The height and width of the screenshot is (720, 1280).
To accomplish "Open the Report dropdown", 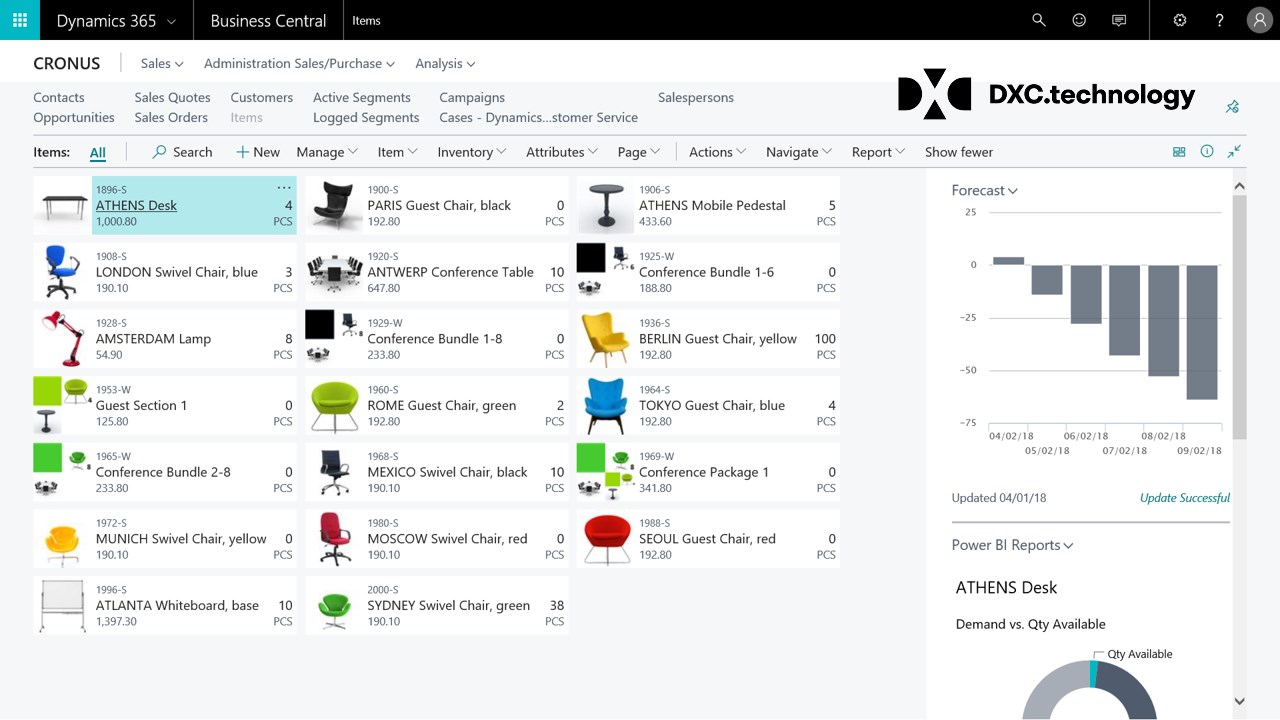I will click(x=879, y=152).
